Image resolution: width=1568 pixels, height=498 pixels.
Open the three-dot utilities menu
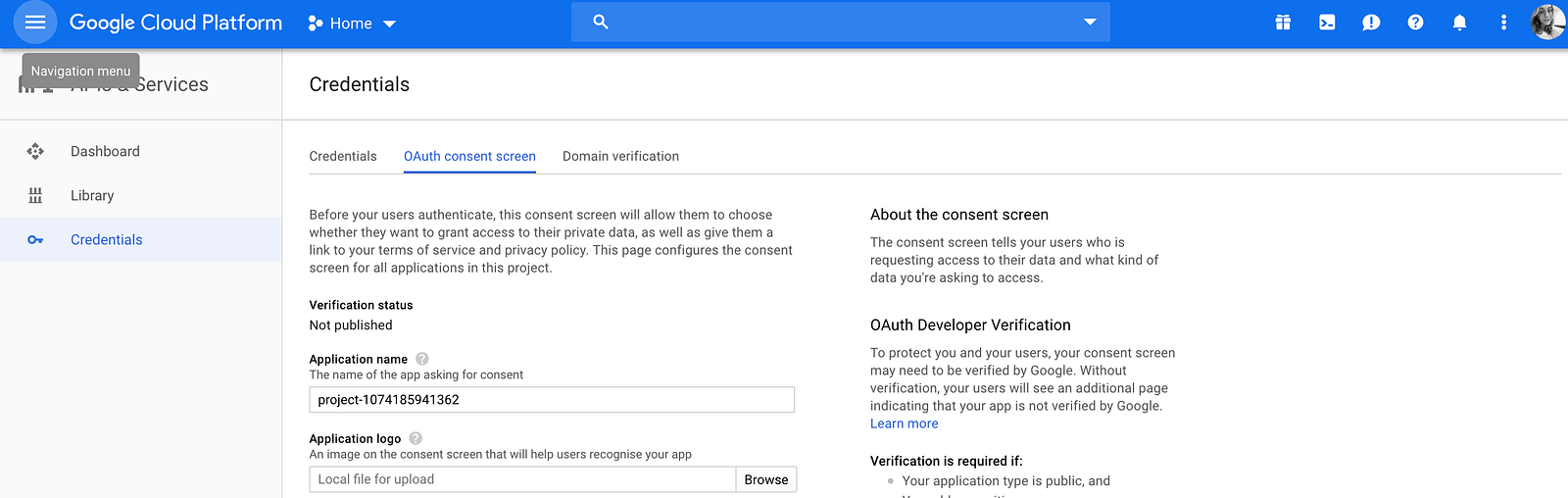click(1503, 22)
